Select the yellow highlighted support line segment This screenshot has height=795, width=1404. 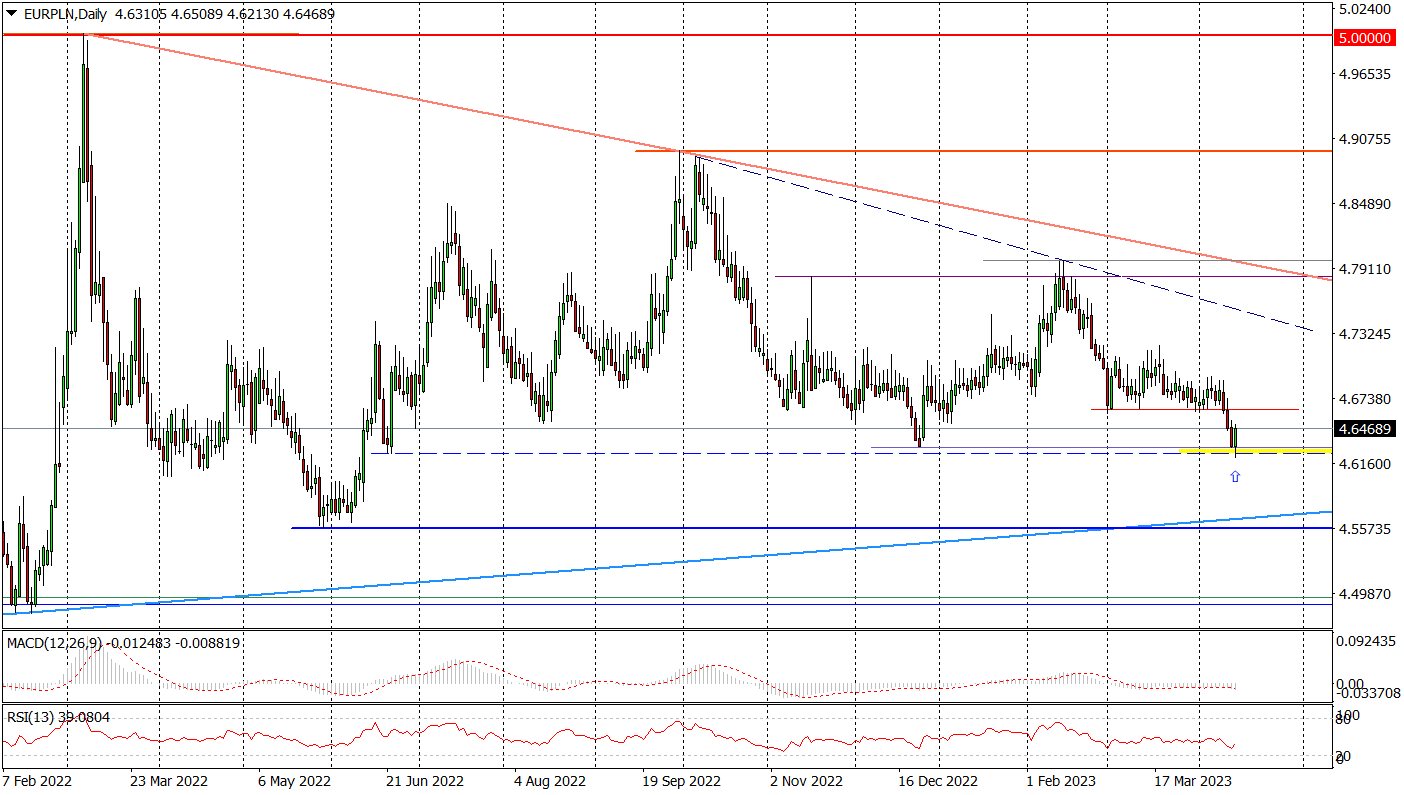1256,452
